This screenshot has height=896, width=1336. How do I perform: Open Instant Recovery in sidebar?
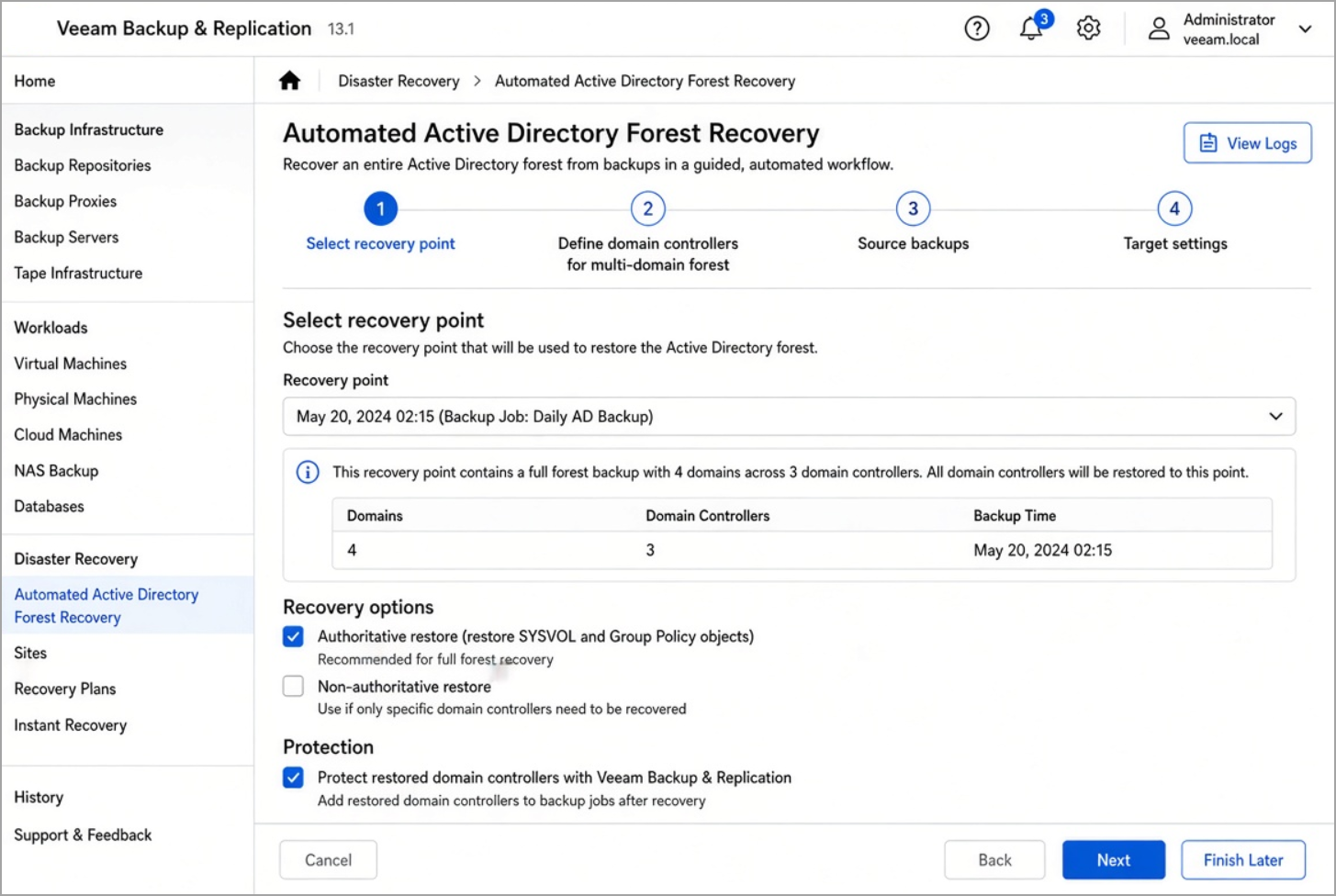pos(71,725)
